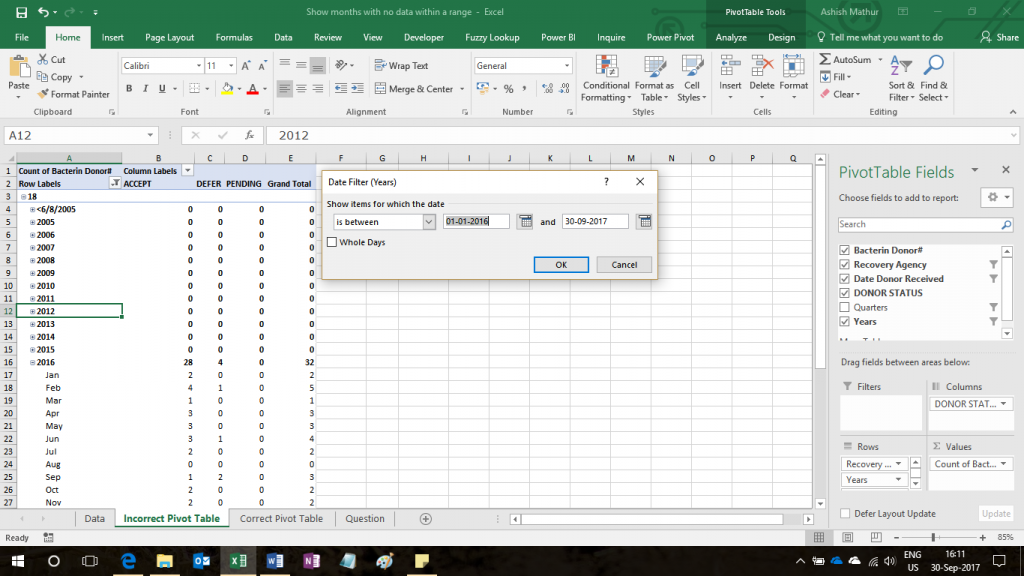The height and width of the screenshot is (576, 1024).
Task: Click the AutoSum sigma icon
Action: [x=825, y=59]
